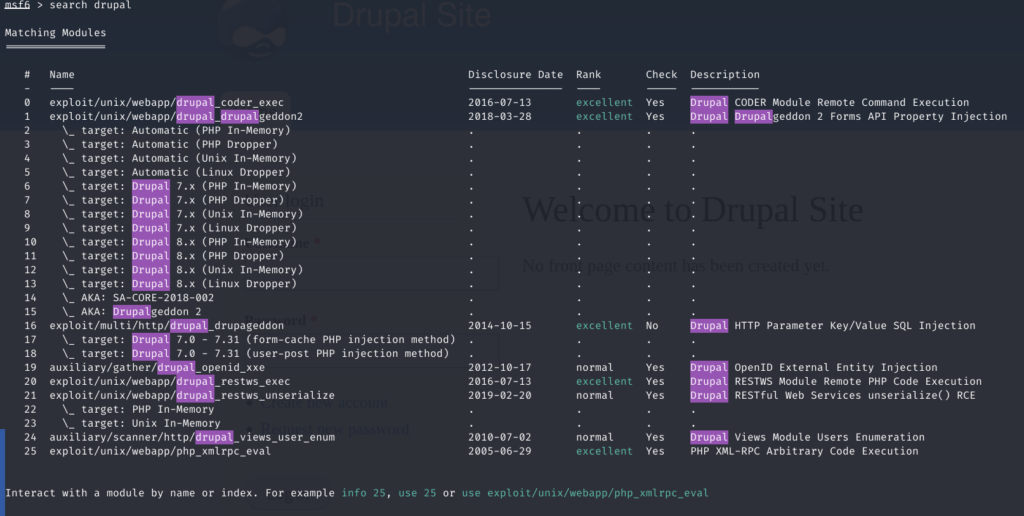Viewport: 1024px width, 516px height.
Task: Click 'PHP XML-RPC Arbitrary Code Execution' description
Action: pos(804,451)
